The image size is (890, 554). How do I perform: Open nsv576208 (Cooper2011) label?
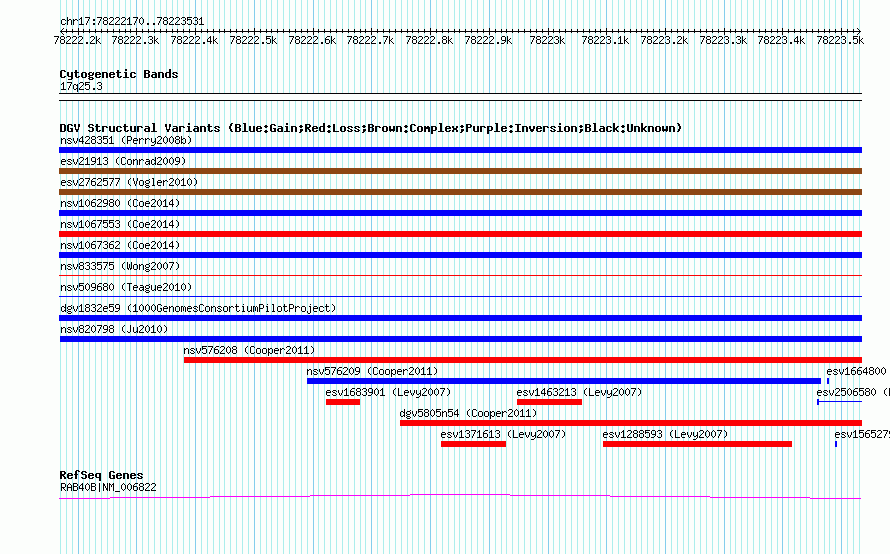tap(249, 350)
